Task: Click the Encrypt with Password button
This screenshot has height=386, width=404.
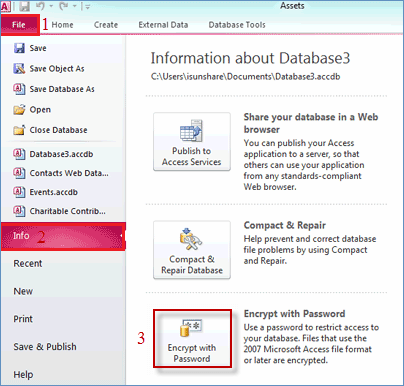Action: tap(192, 339)
